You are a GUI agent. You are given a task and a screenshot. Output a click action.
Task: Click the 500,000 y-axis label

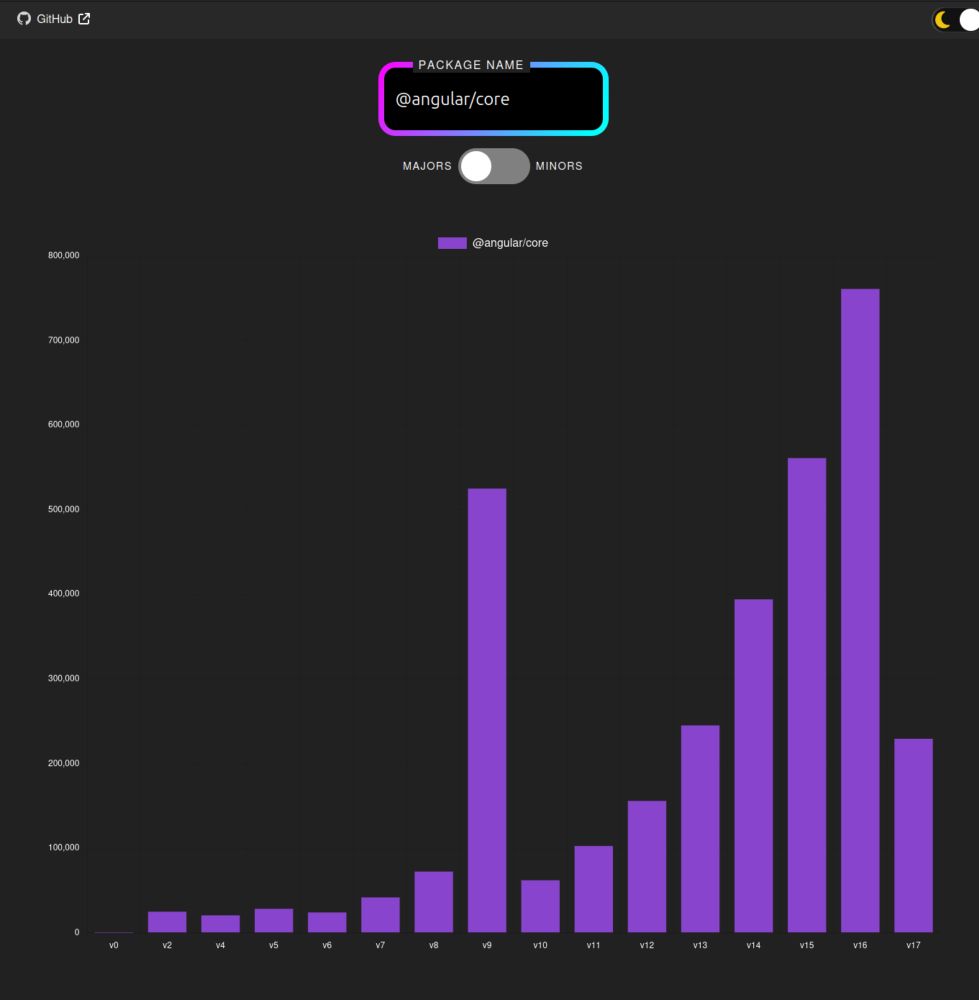[64, 509]
